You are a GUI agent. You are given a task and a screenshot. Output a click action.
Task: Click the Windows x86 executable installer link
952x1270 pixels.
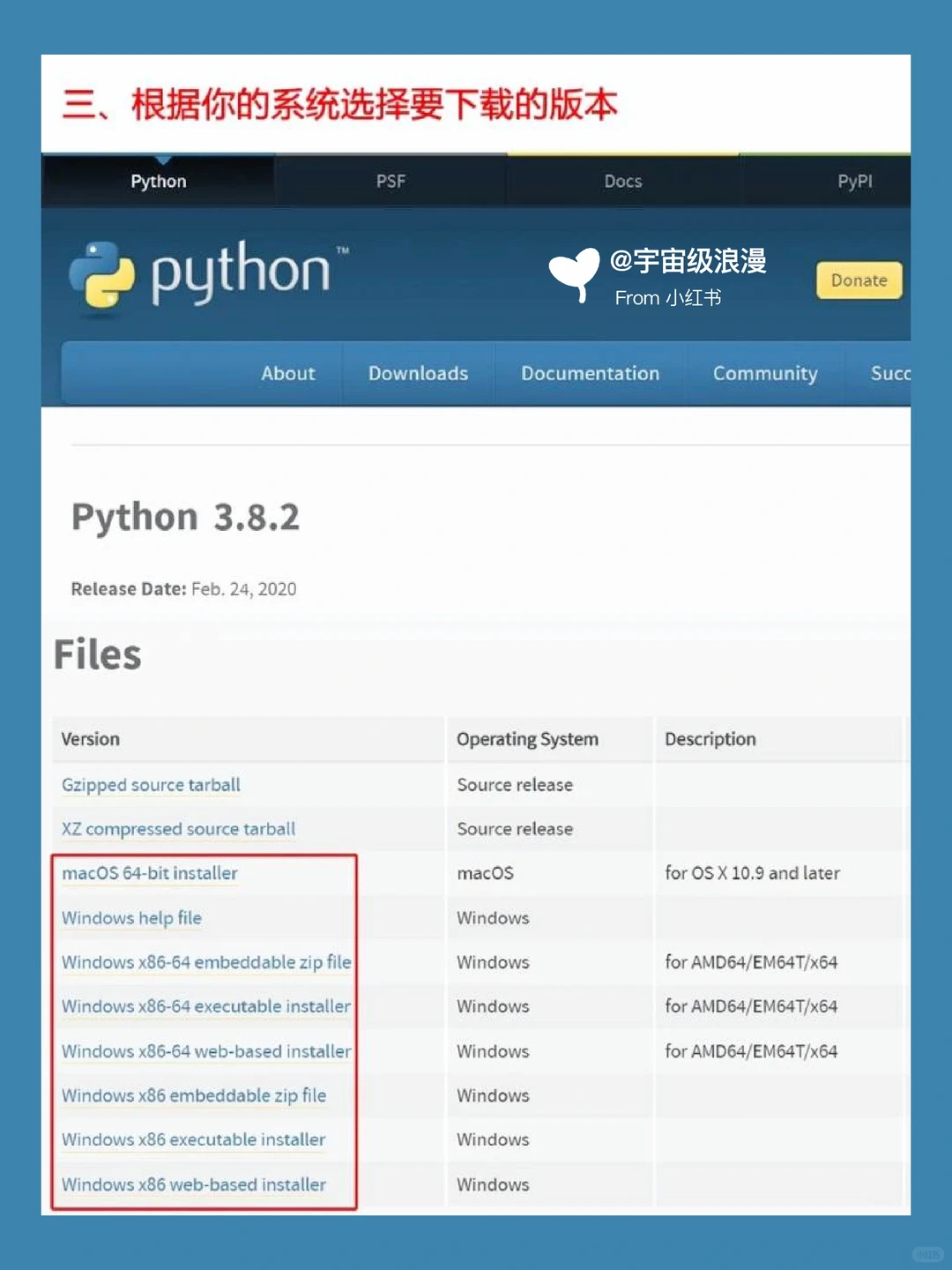click(x=193, y=1139)
